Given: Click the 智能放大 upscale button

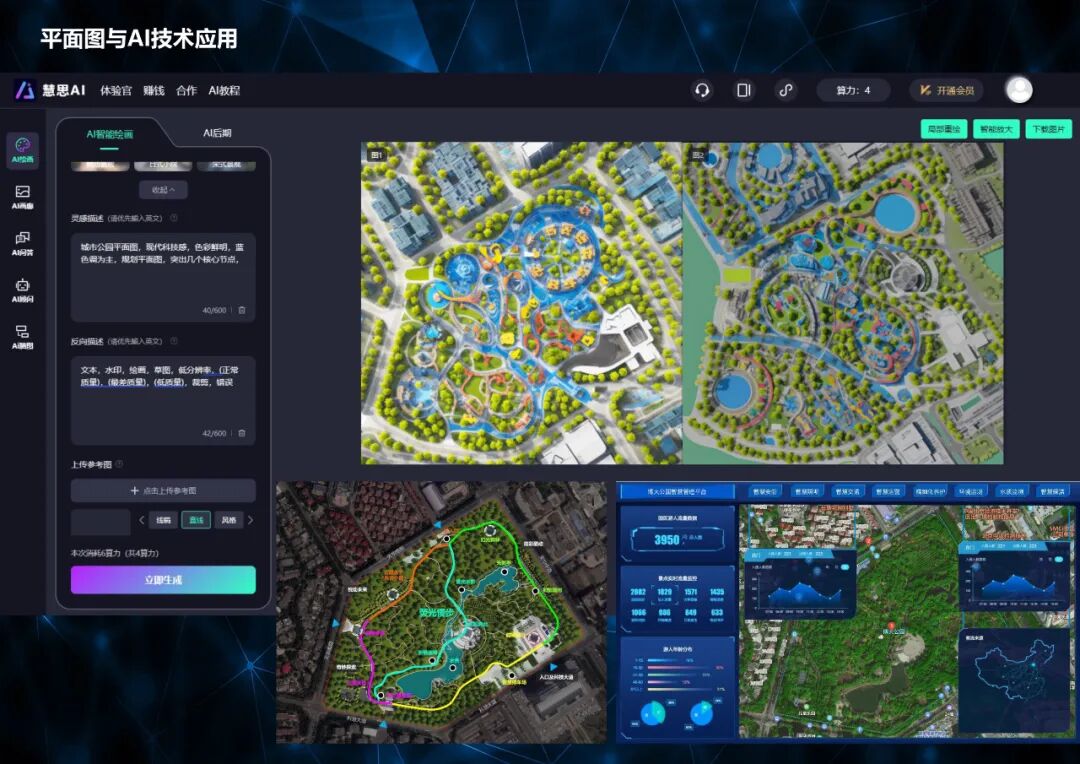Looking at the screenshot, I should coord(996,129).
